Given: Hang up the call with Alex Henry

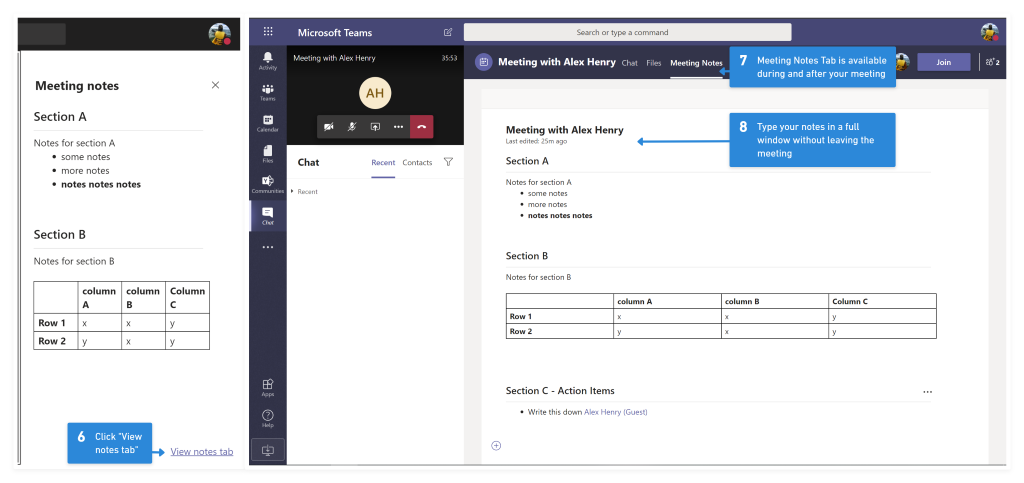Looking at the screenshot, I should coord(422,127).
